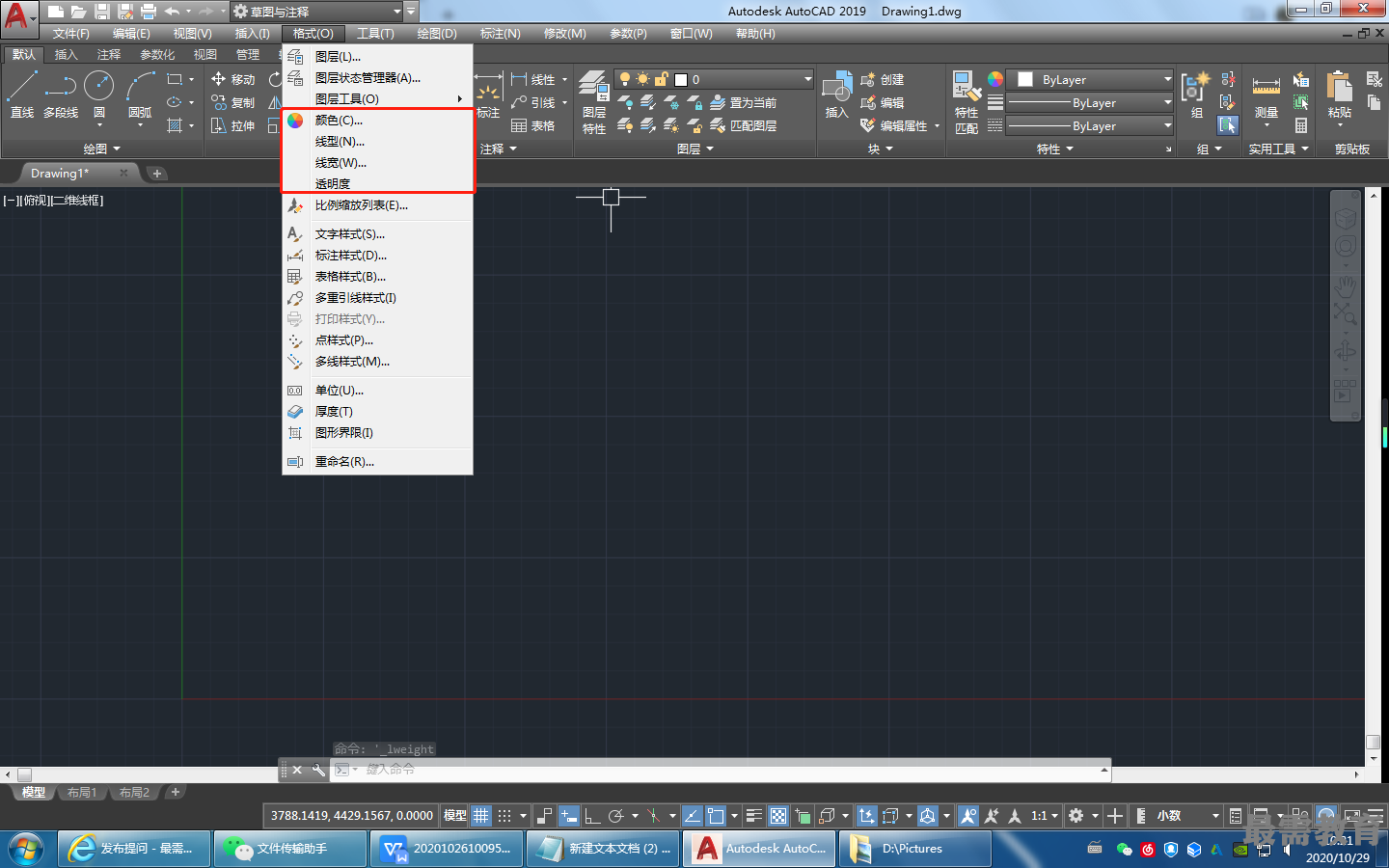Select the Arc (圆弧) tool
Image resolution: width=1389 pixels, height=868 pixels.
(x=140, y=95)
